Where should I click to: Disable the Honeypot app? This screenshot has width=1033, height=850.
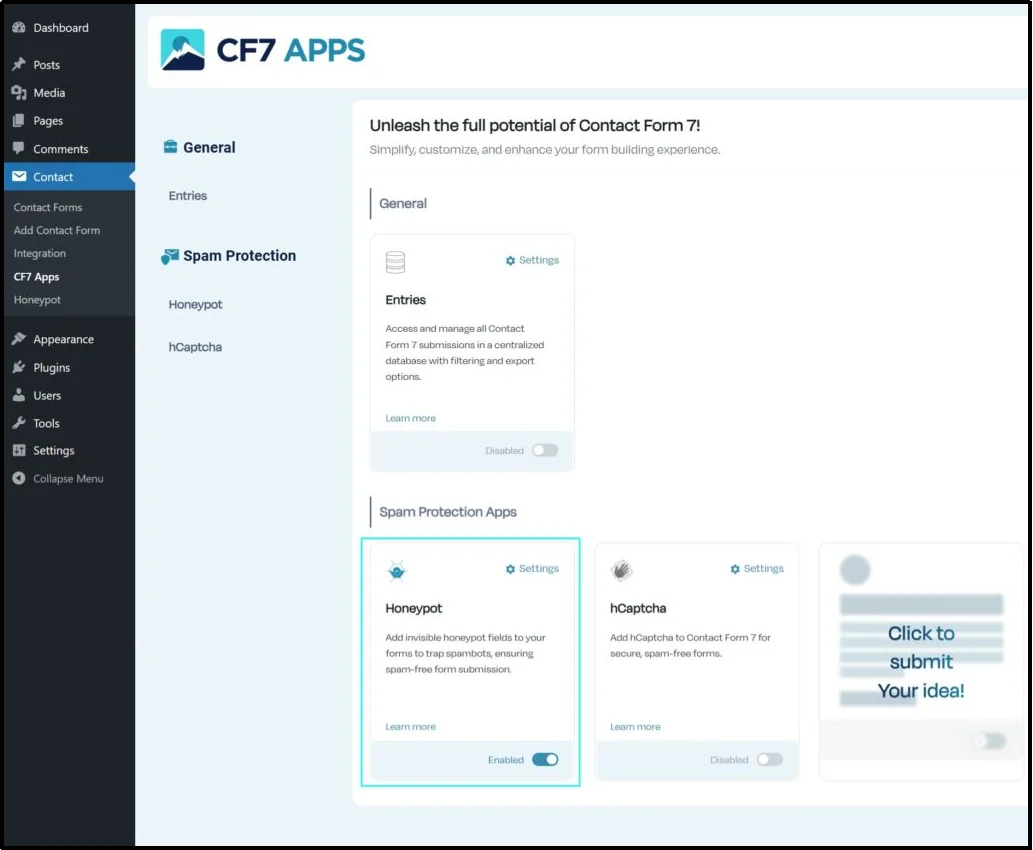[x=546, y=759]
